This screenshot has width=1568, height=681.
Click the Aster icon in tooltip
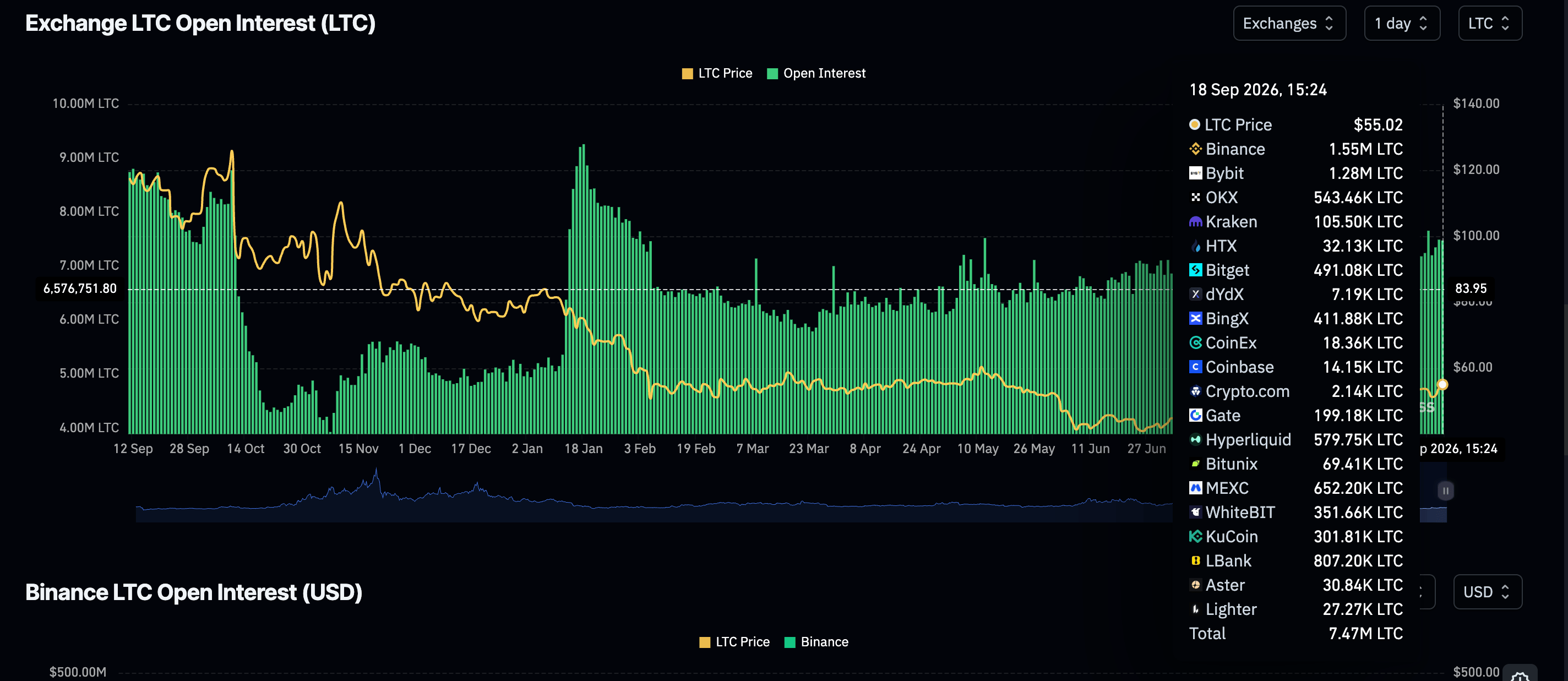1195,585
